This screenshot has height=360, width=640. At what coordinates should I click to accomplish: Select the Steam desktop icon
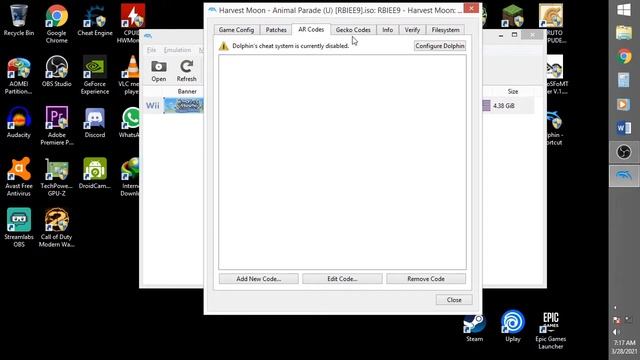[474, 328]
